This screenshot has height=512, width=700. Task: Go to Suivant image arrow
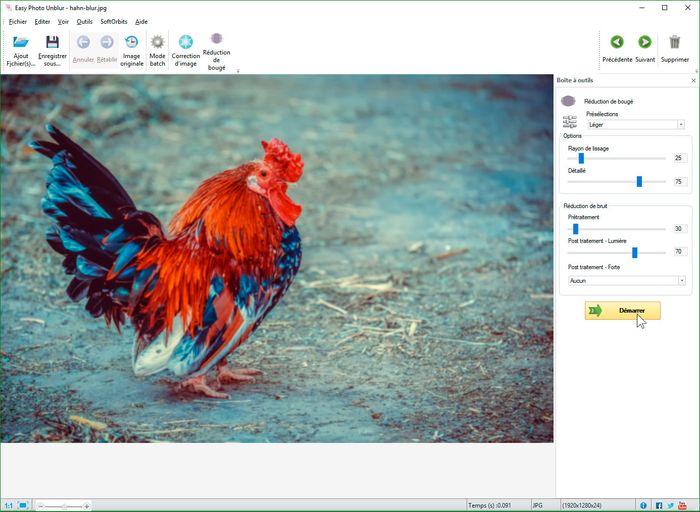645,42
